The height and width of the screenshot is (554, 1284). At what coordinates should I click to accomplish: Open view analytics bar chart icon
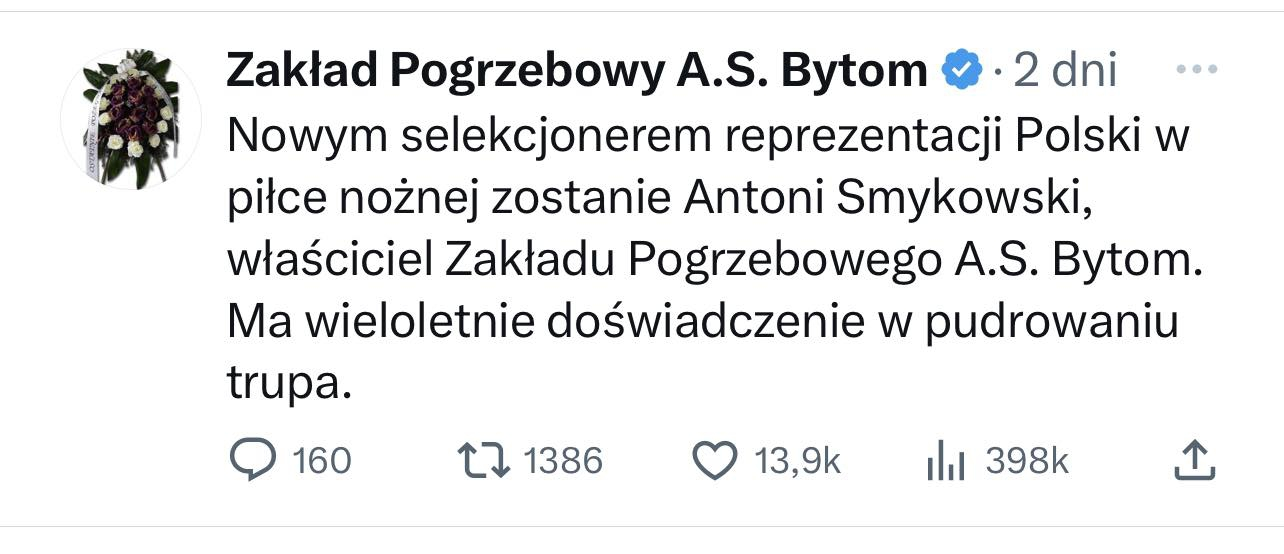[x=945, y=461]
